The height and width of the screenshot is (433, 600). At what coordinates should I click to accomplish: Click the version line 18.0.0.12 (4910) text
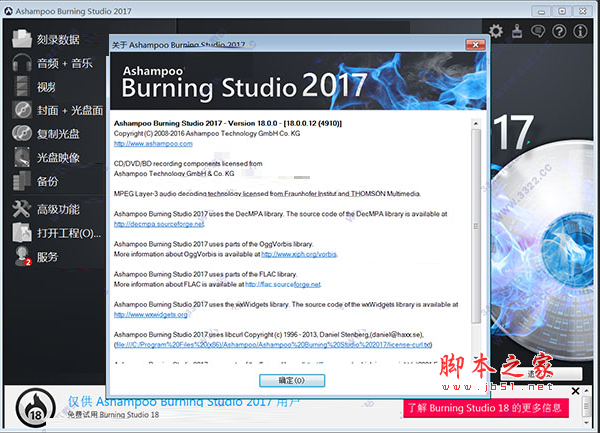coord(228,123)
